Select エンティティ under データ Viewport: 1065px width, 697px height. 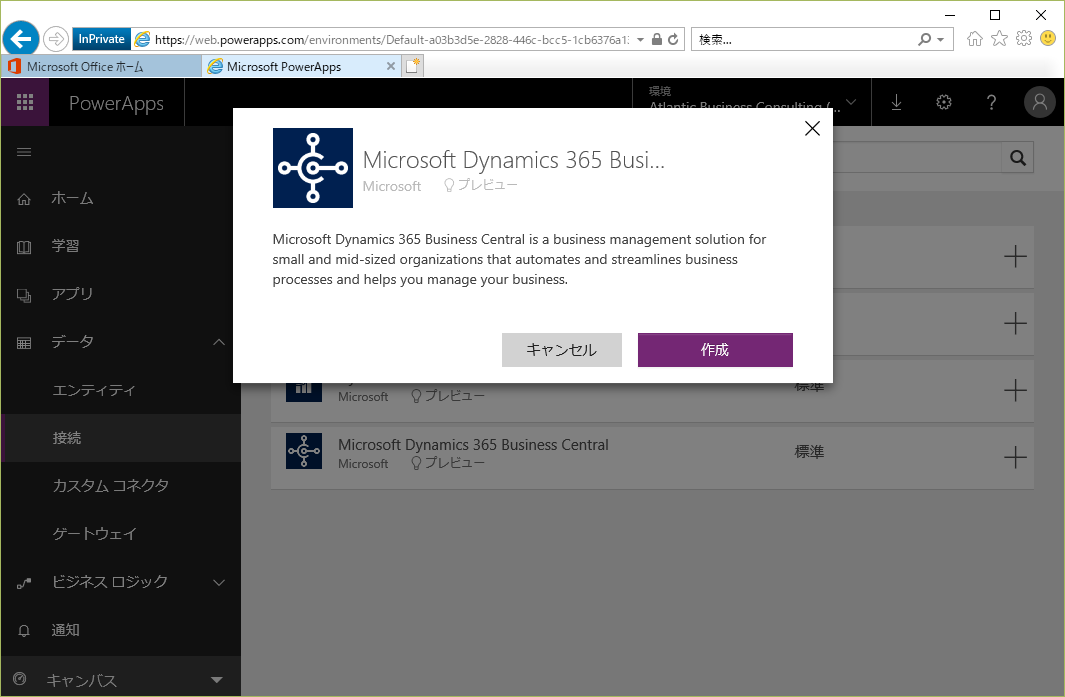(94, 391)
